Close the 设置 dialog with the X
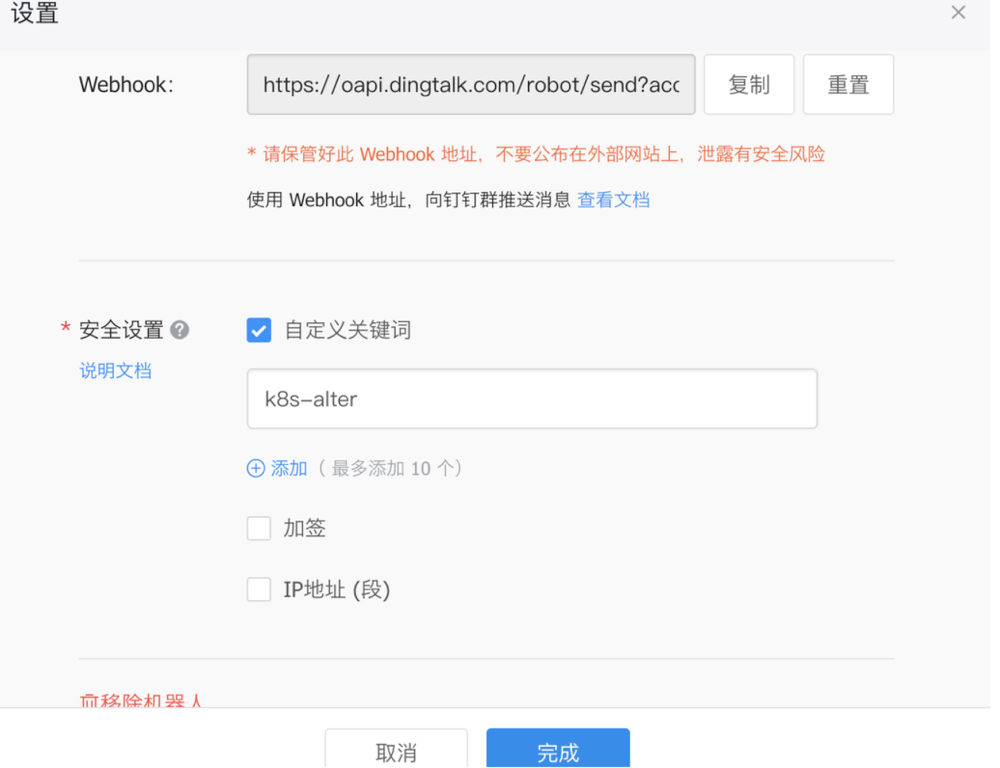 click(958, 12)
